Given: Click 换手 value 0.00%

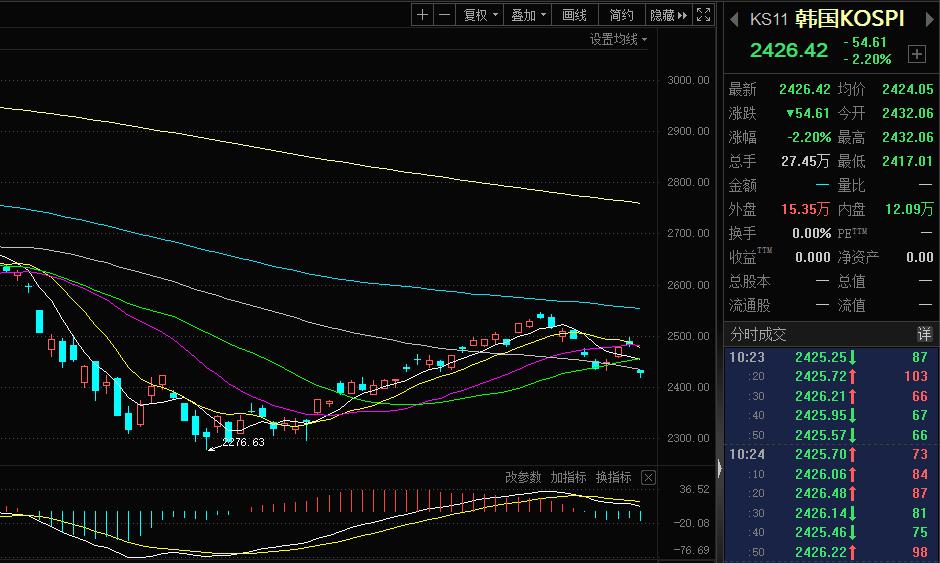Looking at the screenshot, I should click(811, 233).
